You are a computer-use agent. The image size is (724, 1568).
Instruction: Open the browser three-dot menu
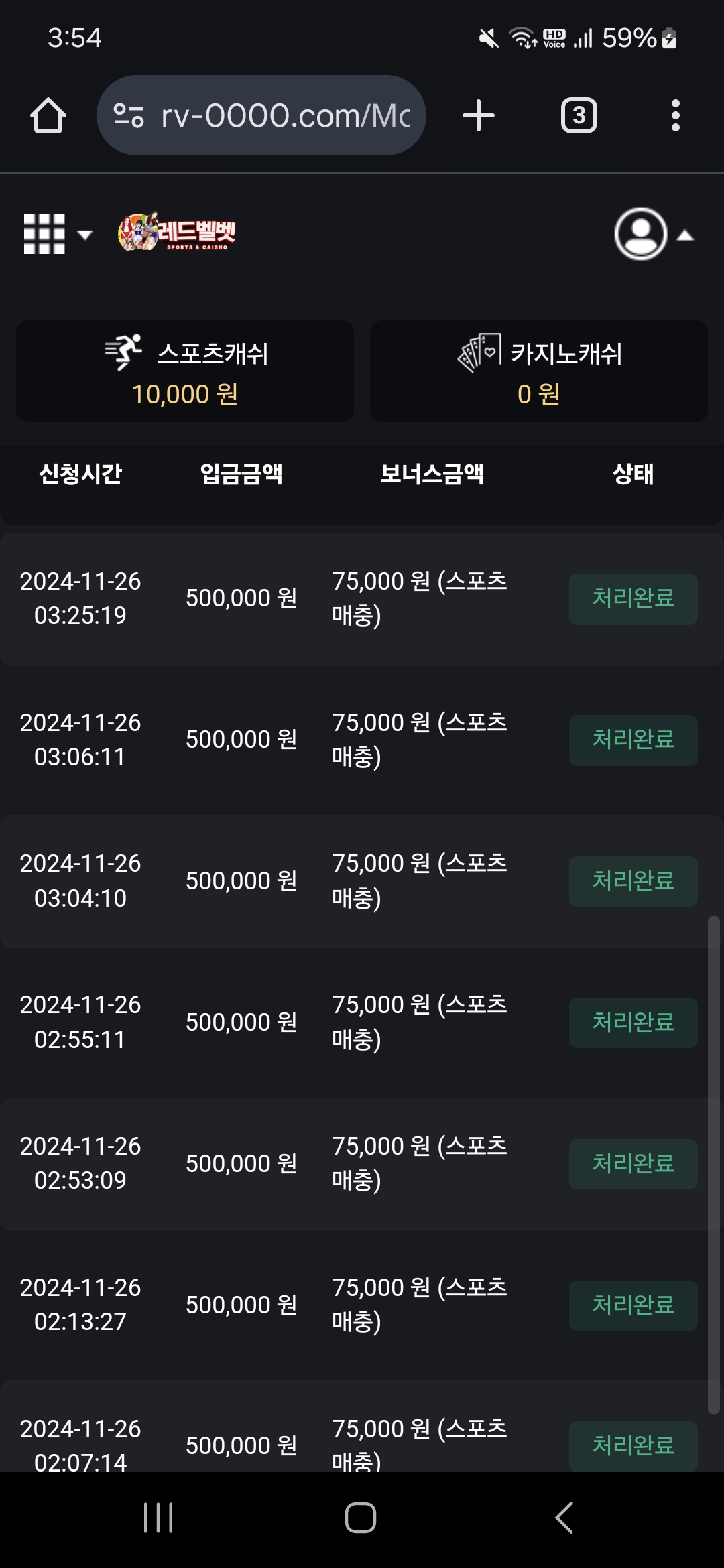[675, 116]
